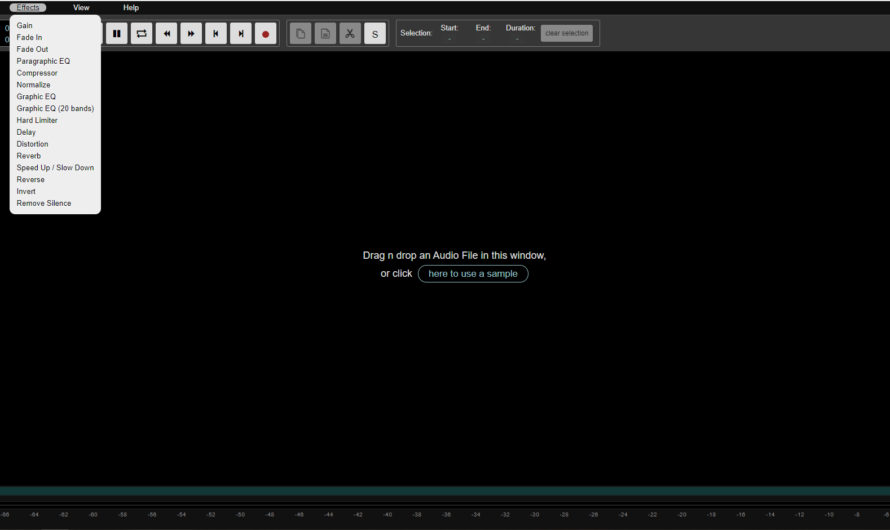This screenshot has width=890, height=530.
Task: Click the pause playback button
Action: [117, 34]
